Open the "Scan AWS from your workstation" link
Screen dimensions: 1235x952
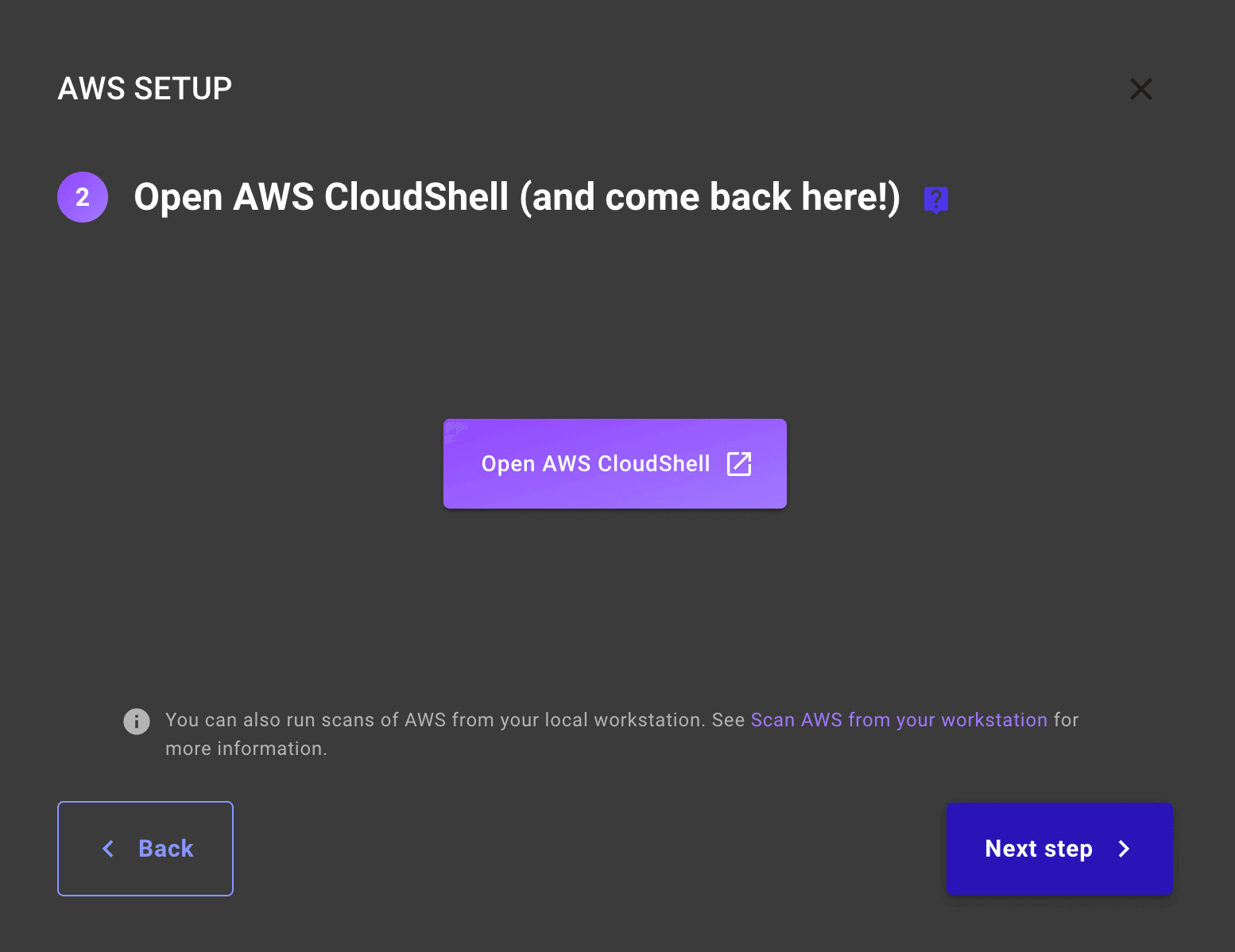898,720
